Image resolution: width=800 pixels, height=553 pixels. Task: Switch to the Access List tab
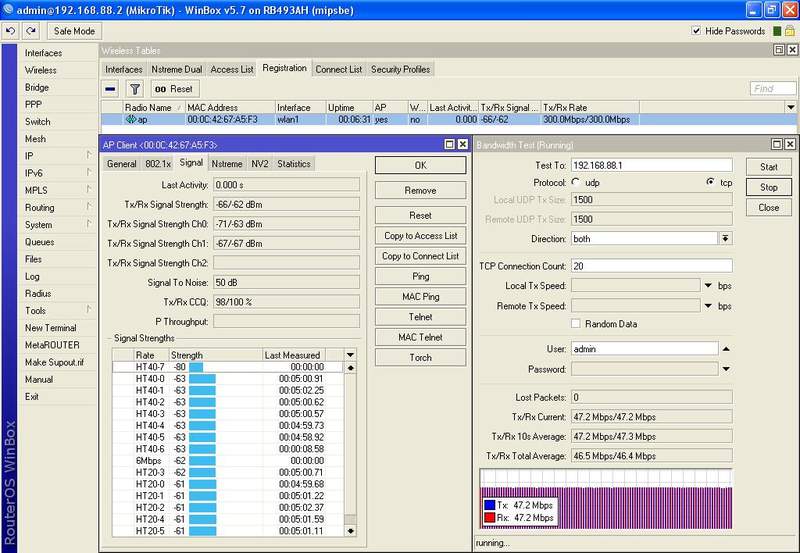click(x=231, y=69)
